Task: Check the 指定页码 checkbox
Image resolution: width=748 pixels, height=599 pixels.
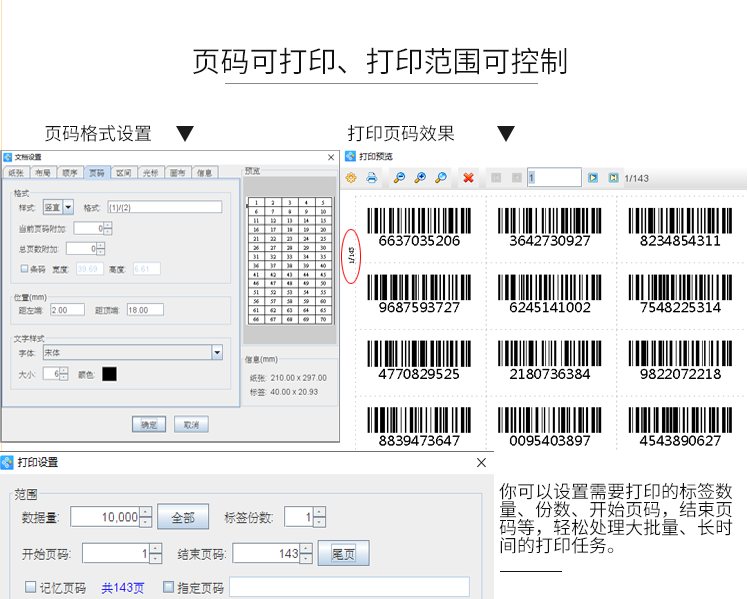Action: point(168,588)
